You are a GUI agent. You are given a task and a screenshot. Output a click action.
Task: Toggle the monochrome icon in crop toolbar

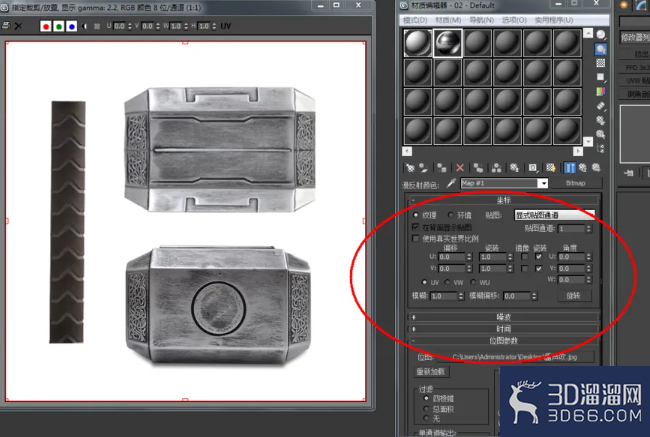click(x=97, y=26)
